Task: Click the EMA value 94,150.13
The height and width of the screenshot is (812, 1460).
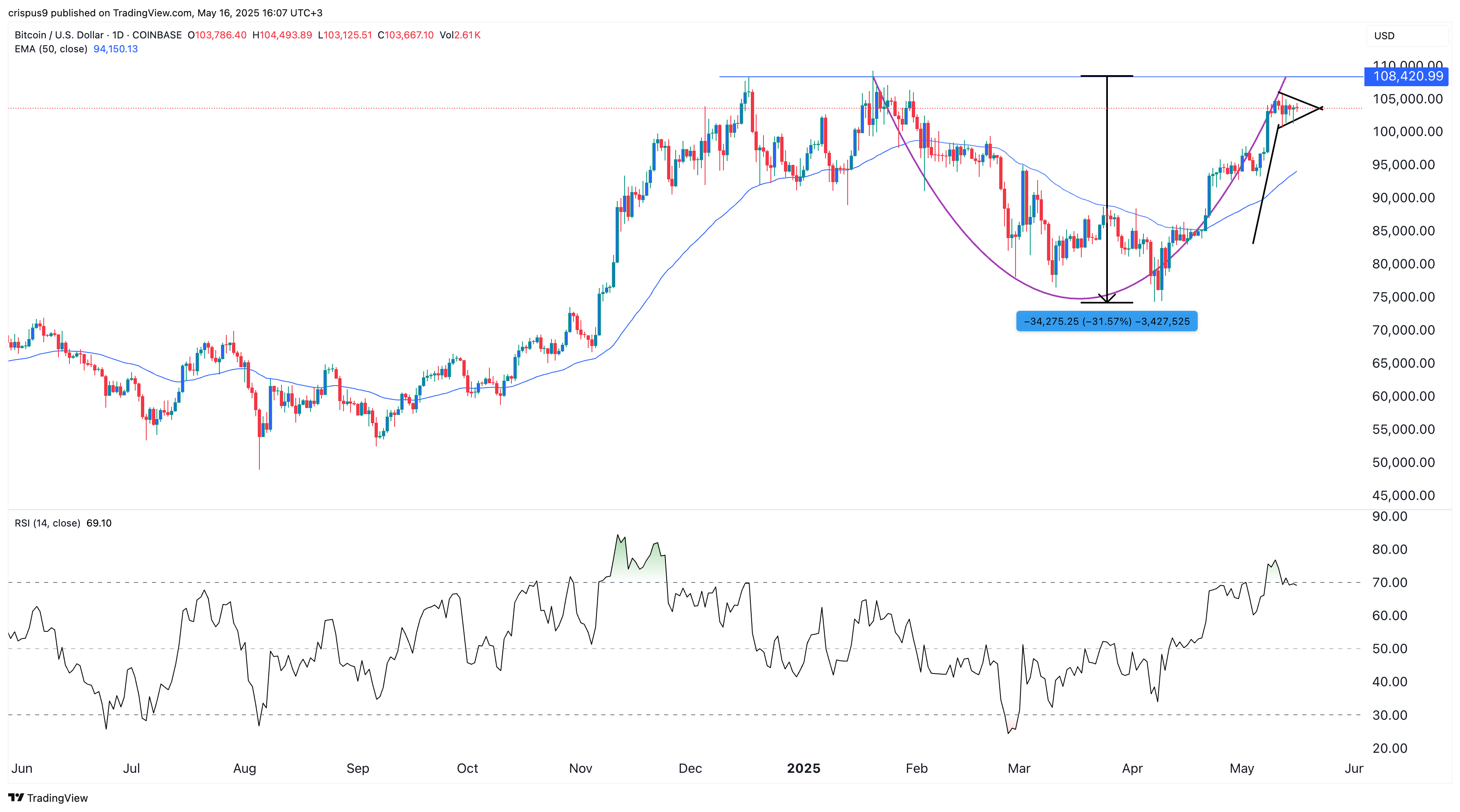Action: (x=116, y=49)
